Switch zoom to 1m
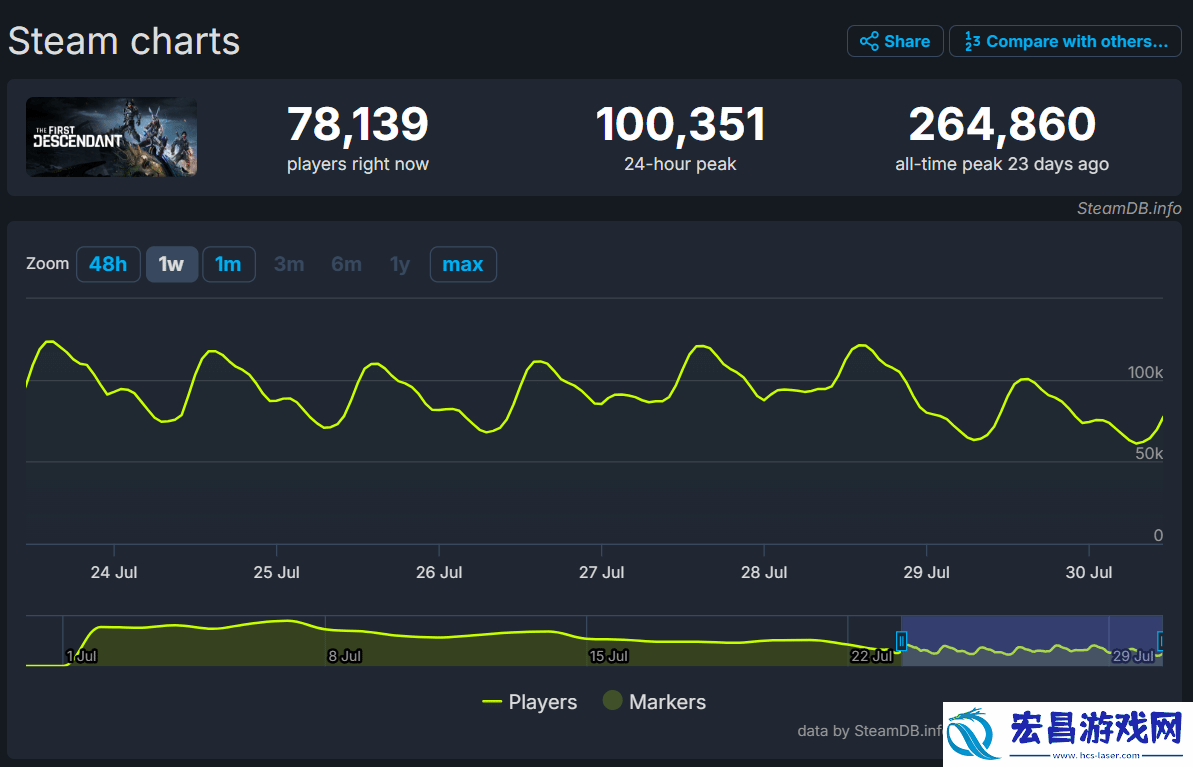 pos(228,264)
